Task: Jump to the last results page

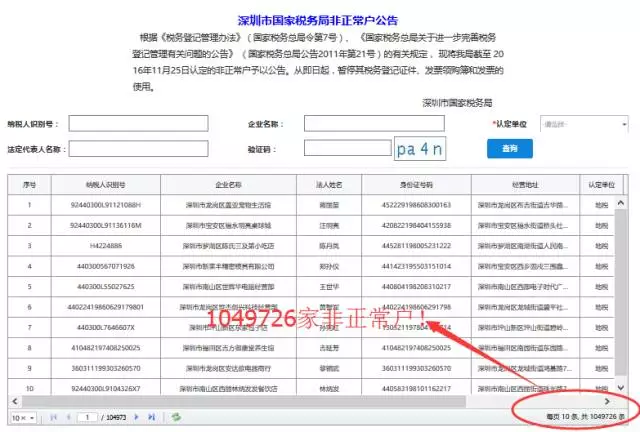Action: coord(151,417)
